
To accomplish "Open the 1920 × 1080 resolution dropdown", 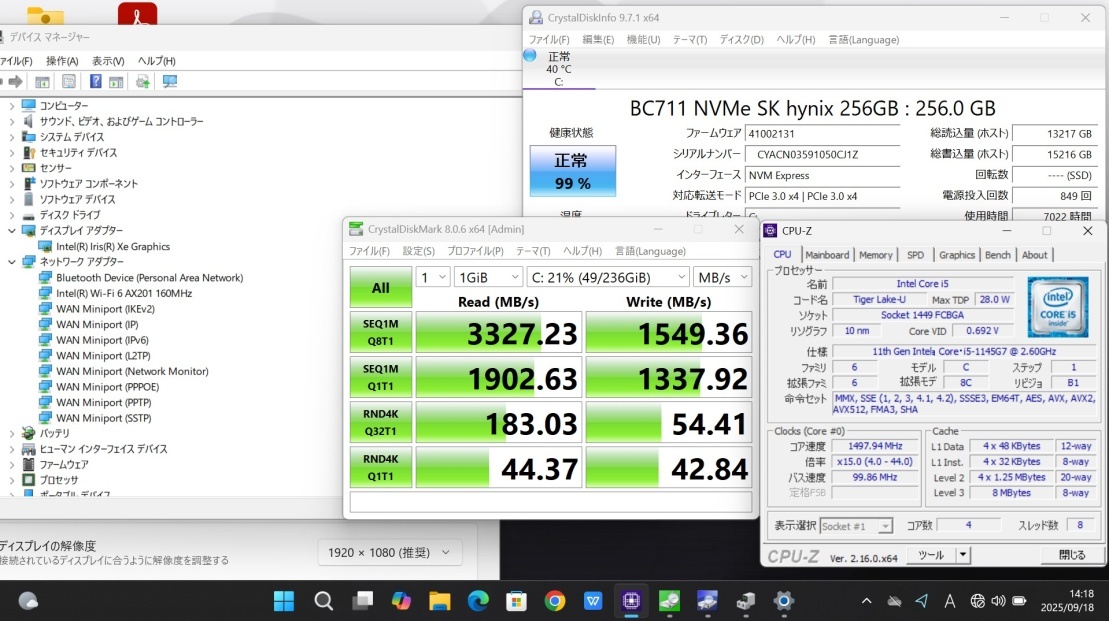I will [x=390, y=552].
